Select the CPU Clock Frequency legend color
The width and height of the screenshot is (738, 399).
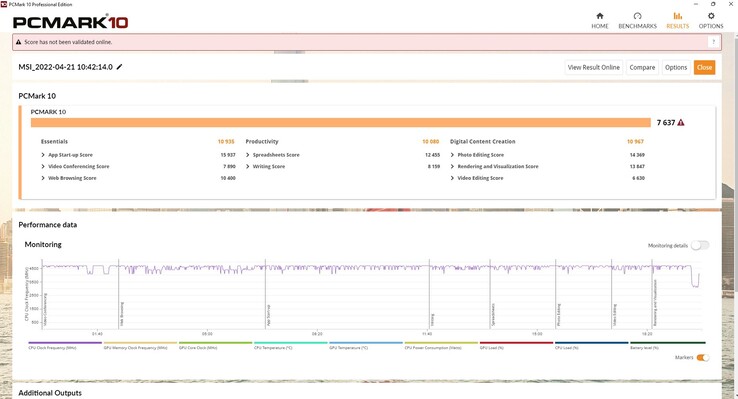pyautogui.click(x=65, y=343)
